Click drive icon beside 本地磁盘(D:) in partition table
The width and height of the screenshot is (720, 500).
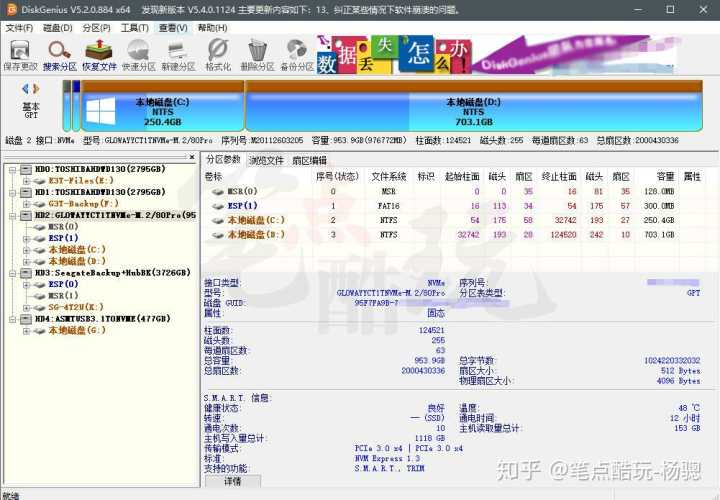click(218, 235)
